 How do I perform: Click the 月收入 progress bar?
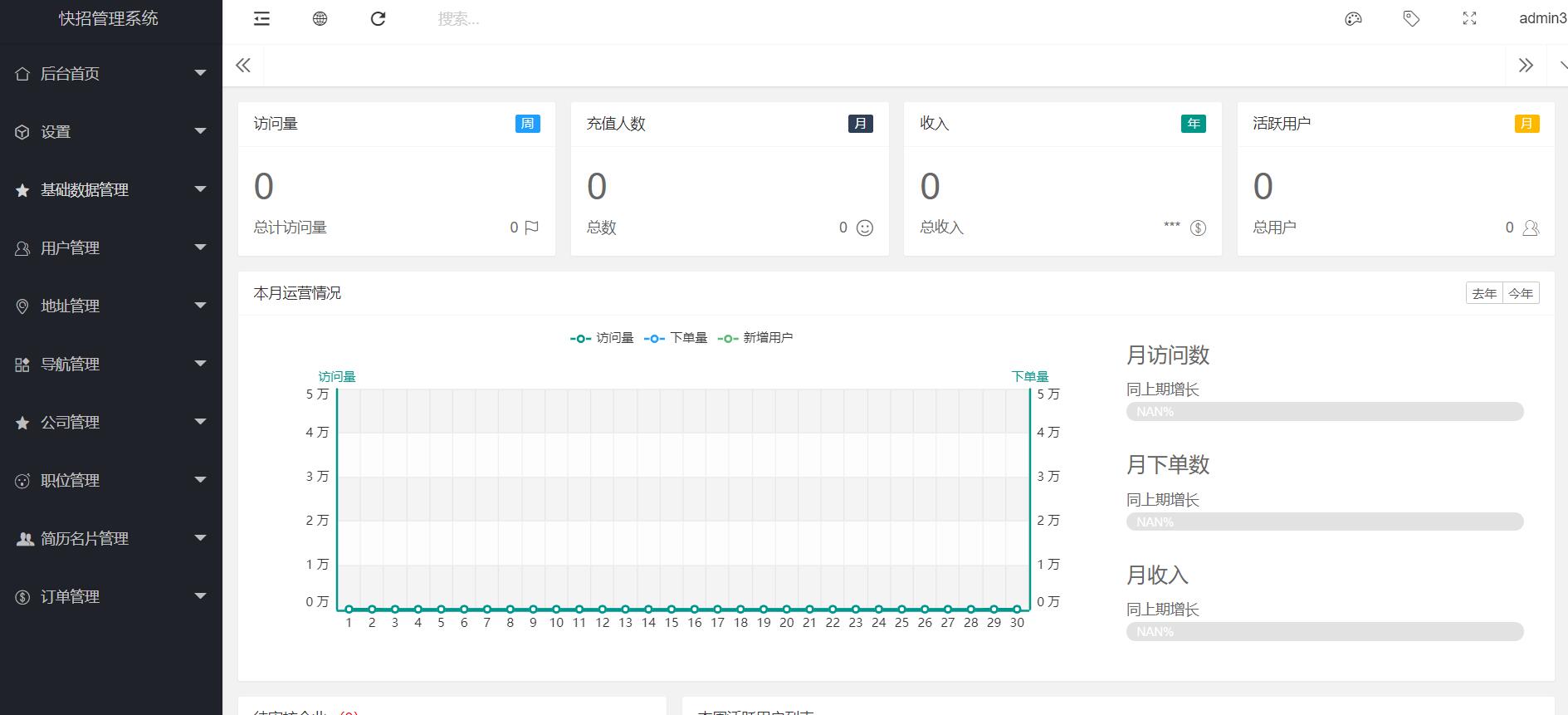pyautogui.click(x=1325, y=632)
